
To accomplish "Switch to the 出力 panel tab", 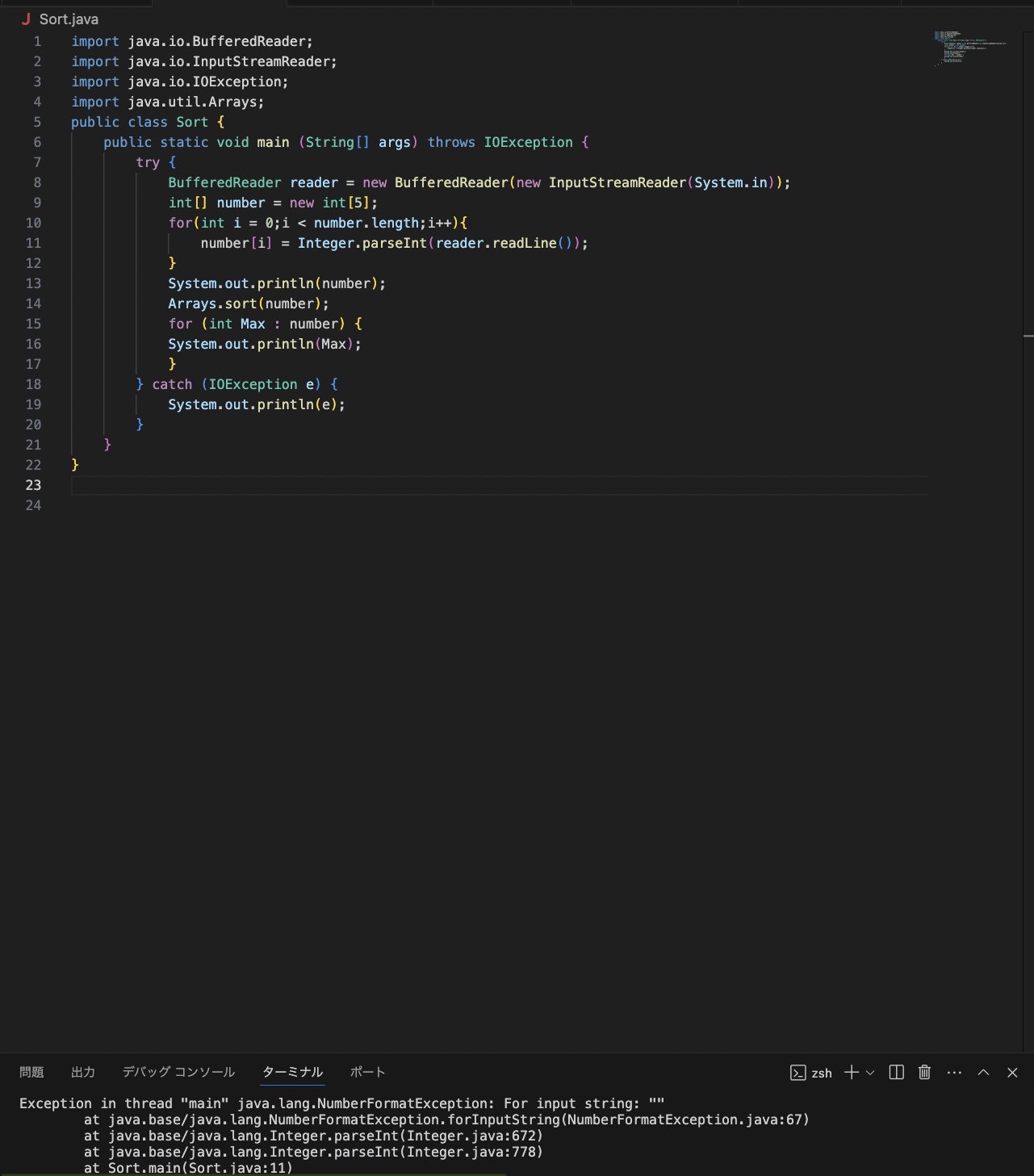I will coord(83,1072).
